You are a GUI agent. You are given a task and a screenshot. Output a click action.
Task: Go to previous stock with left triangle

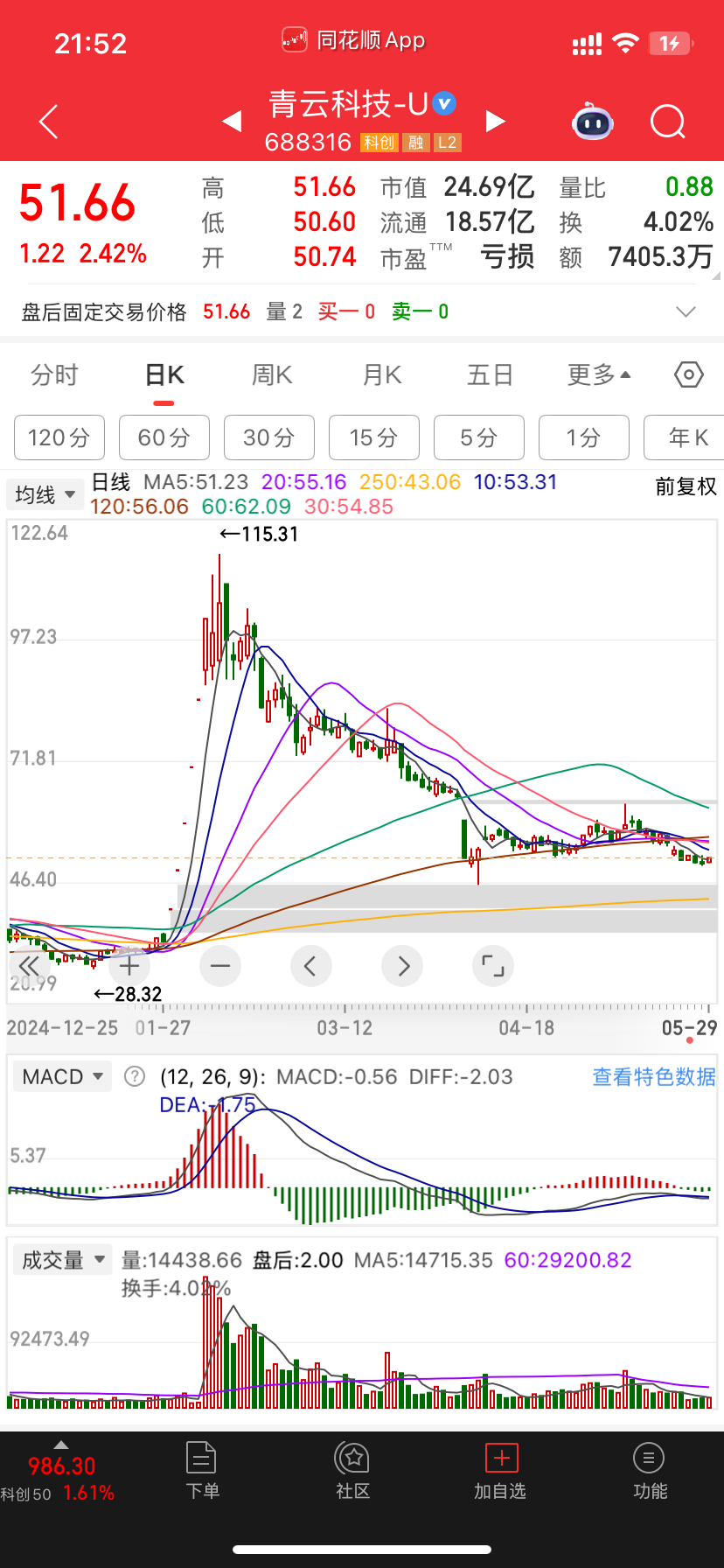(x=232, y=122)
